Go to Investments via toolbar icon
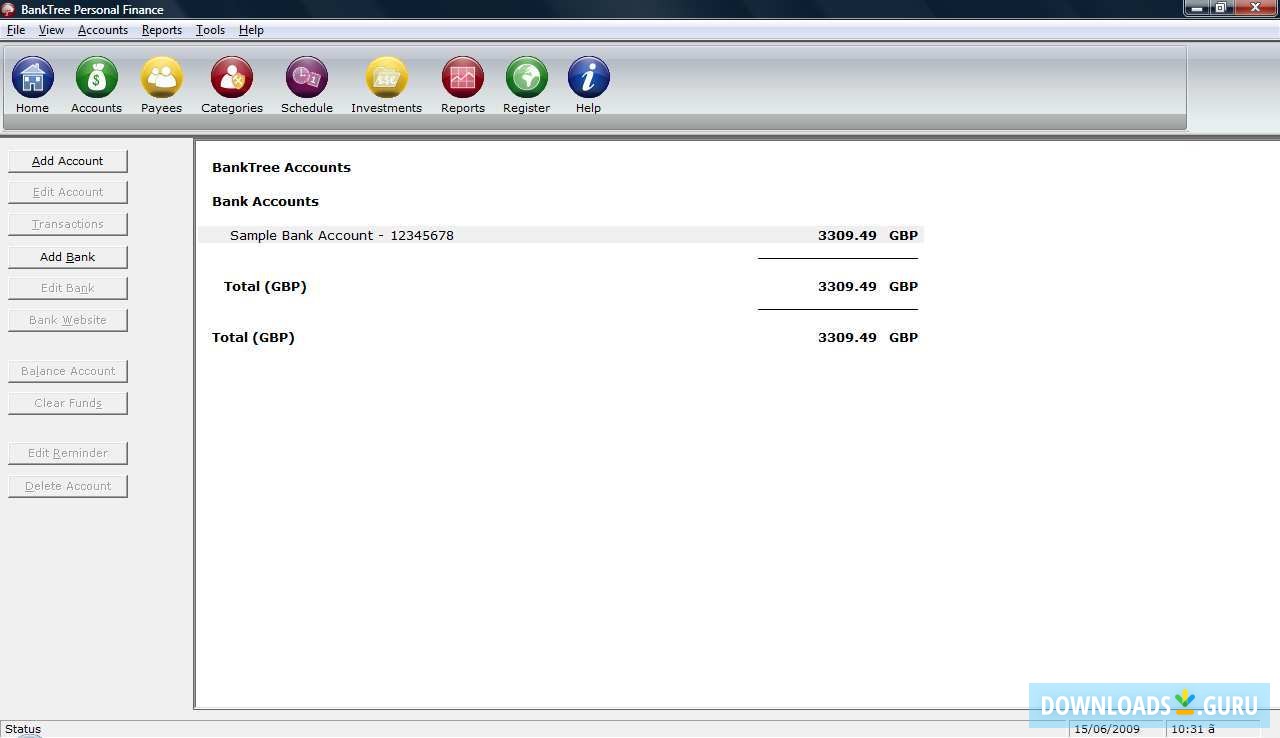 [x=386, y=77]
